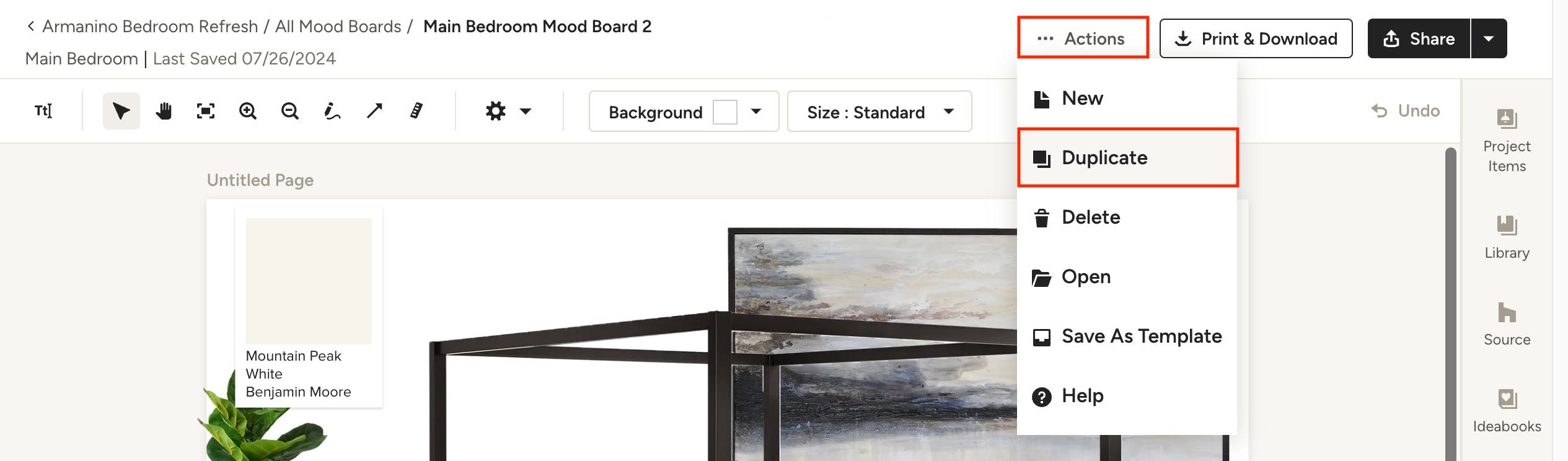This screenshot has height=461, width=1568.
Task: Select Save As Template menu item
Action: 1128,336
